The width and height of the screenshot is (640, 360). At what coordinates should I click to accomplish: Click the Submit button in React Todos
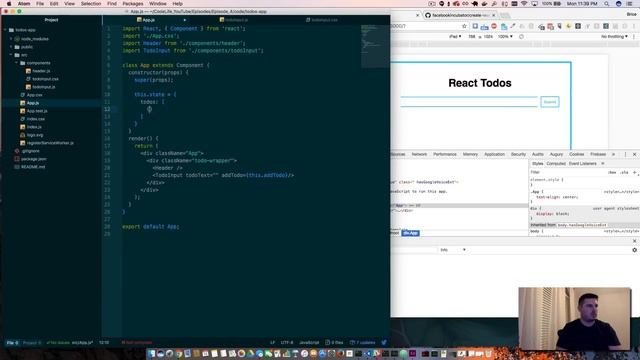pos(550,102)
